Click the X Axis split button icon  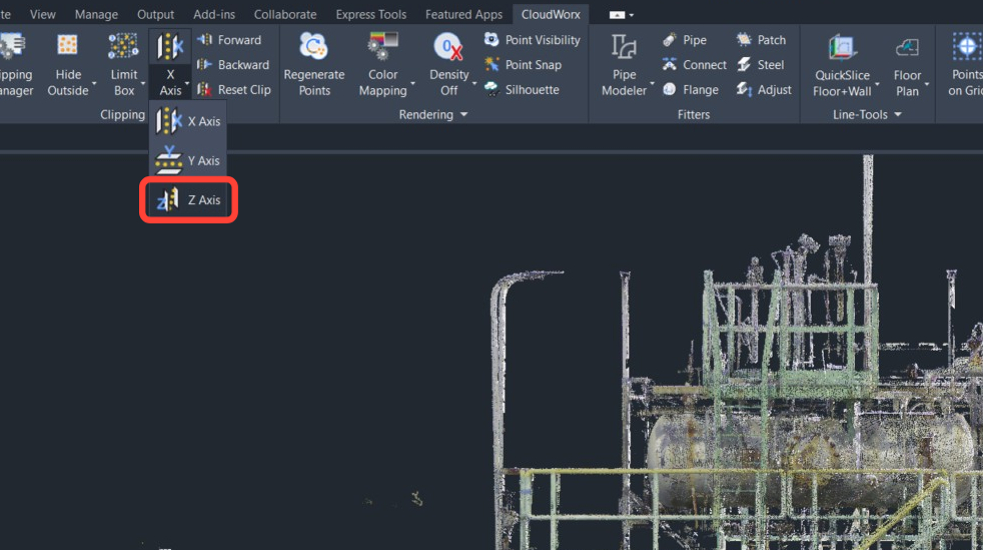point(170,47)
